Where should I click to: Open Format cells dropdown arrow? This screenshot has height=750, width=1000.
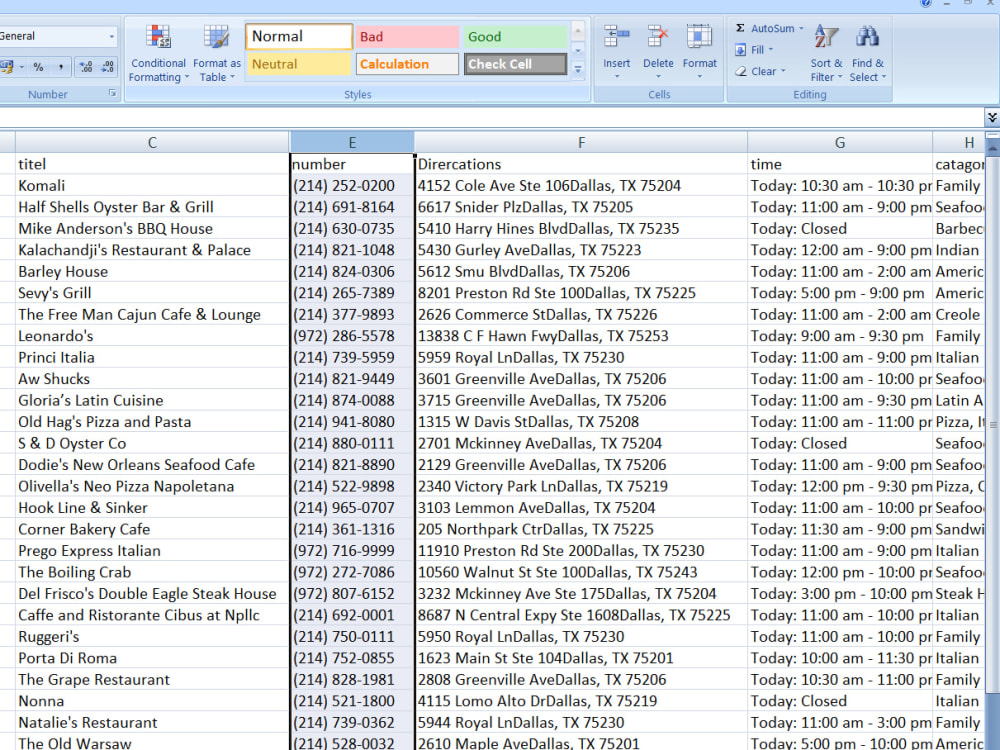(x=700, y=77)
